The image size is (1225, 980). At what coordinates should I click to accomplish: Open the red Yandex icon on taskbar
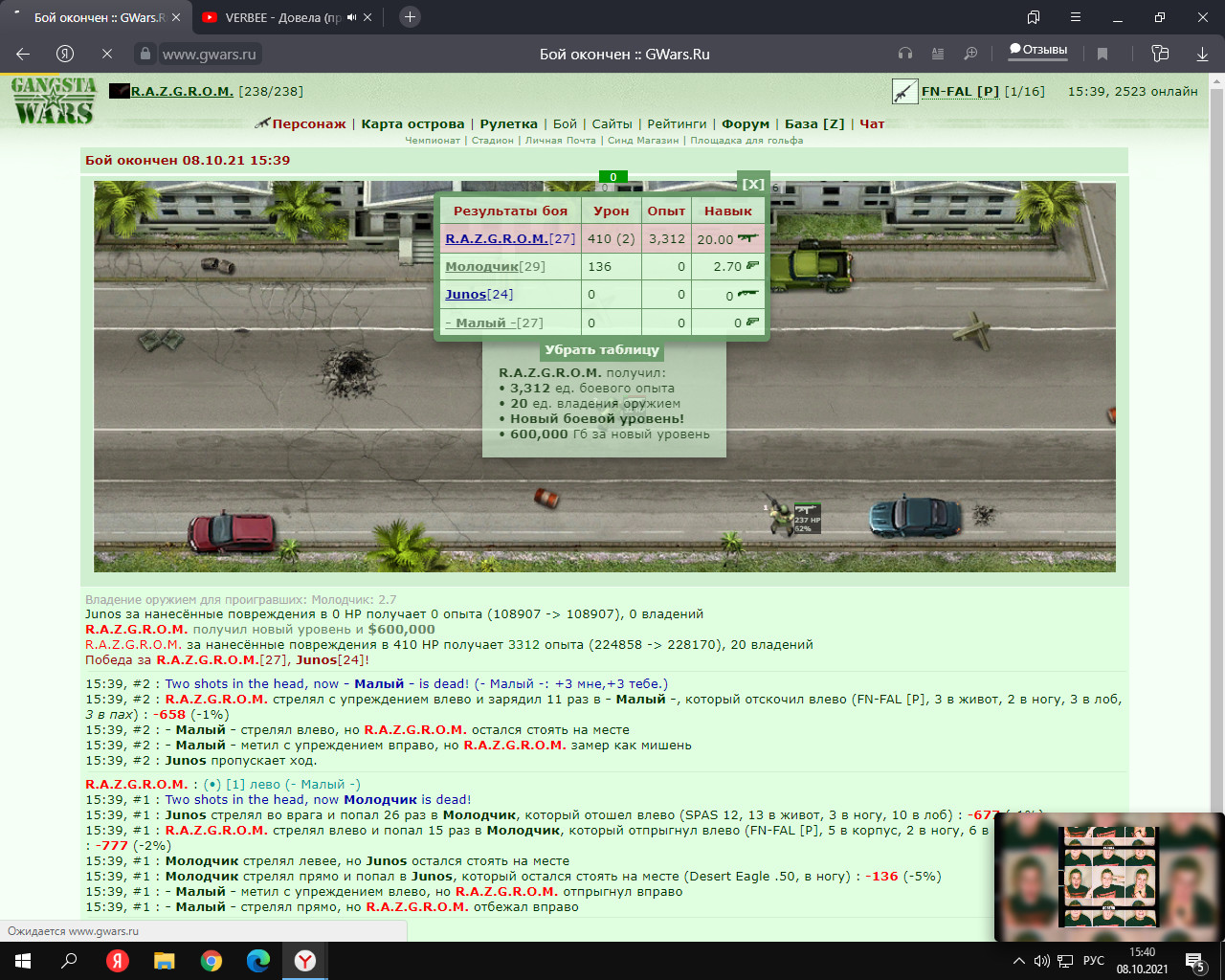pos(118,961)
